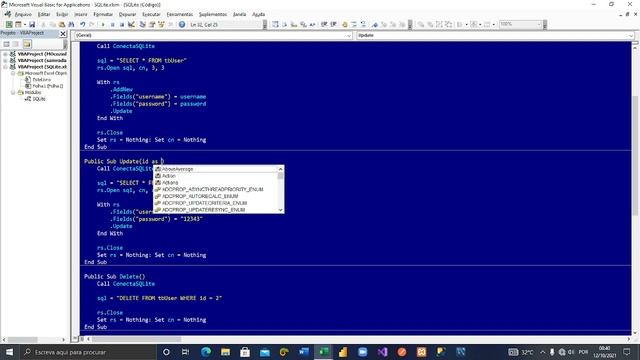The image size is (640, 360).
Task: Open the Editar menu
Action: [44, 14]
